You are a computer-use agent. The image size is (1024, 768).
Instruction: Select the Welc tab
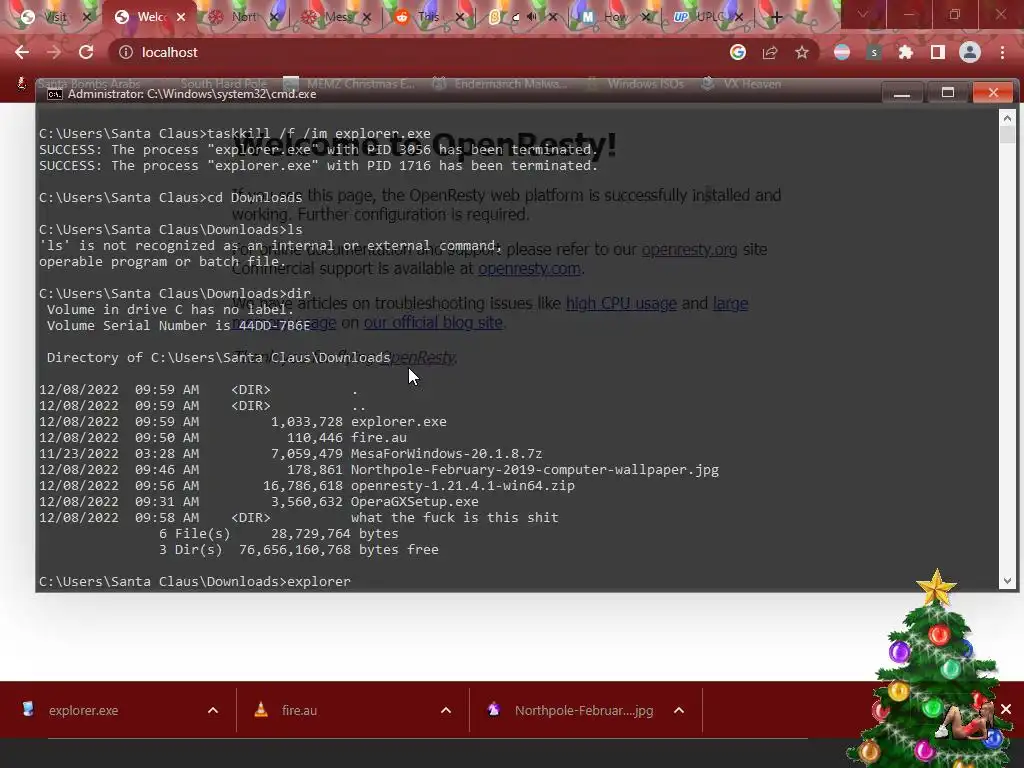pos(150,17)
